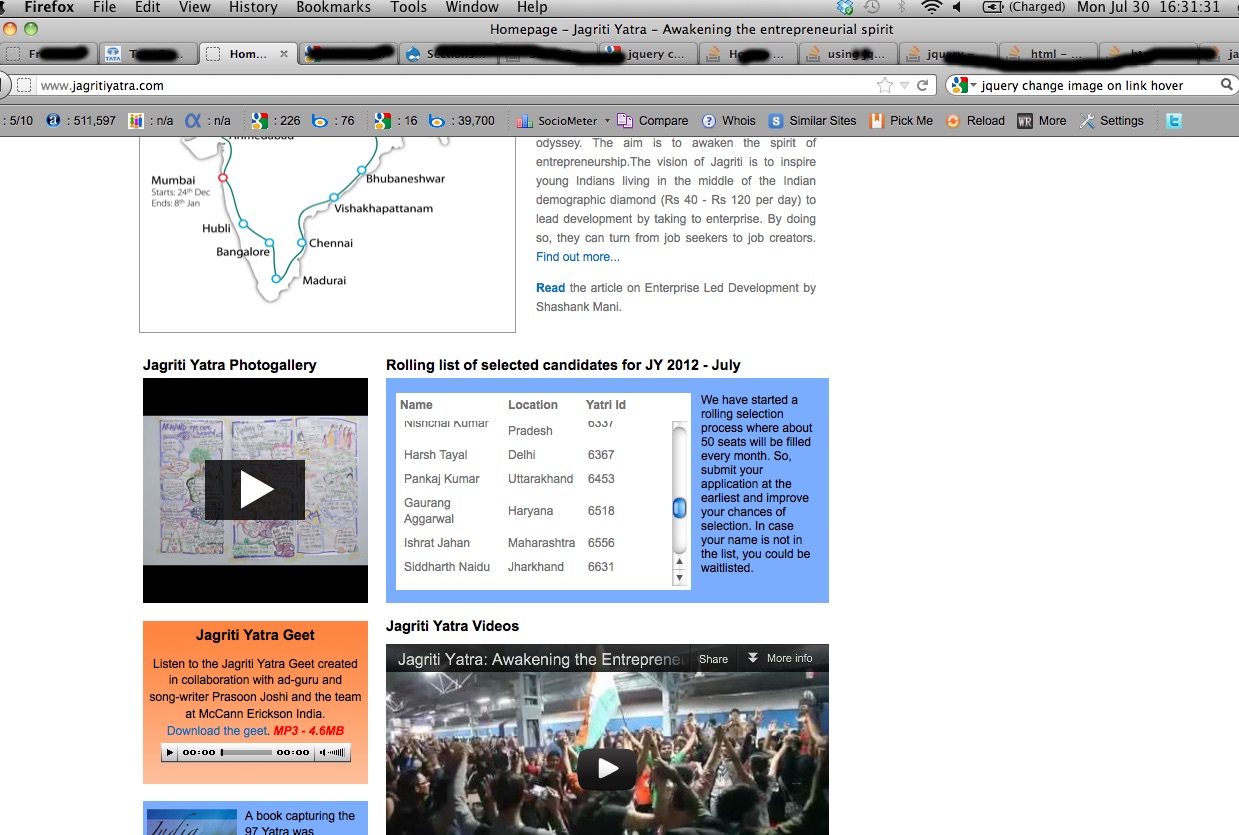Open the Edit menu
This screenshot has height=835, width=1239.
148,8
